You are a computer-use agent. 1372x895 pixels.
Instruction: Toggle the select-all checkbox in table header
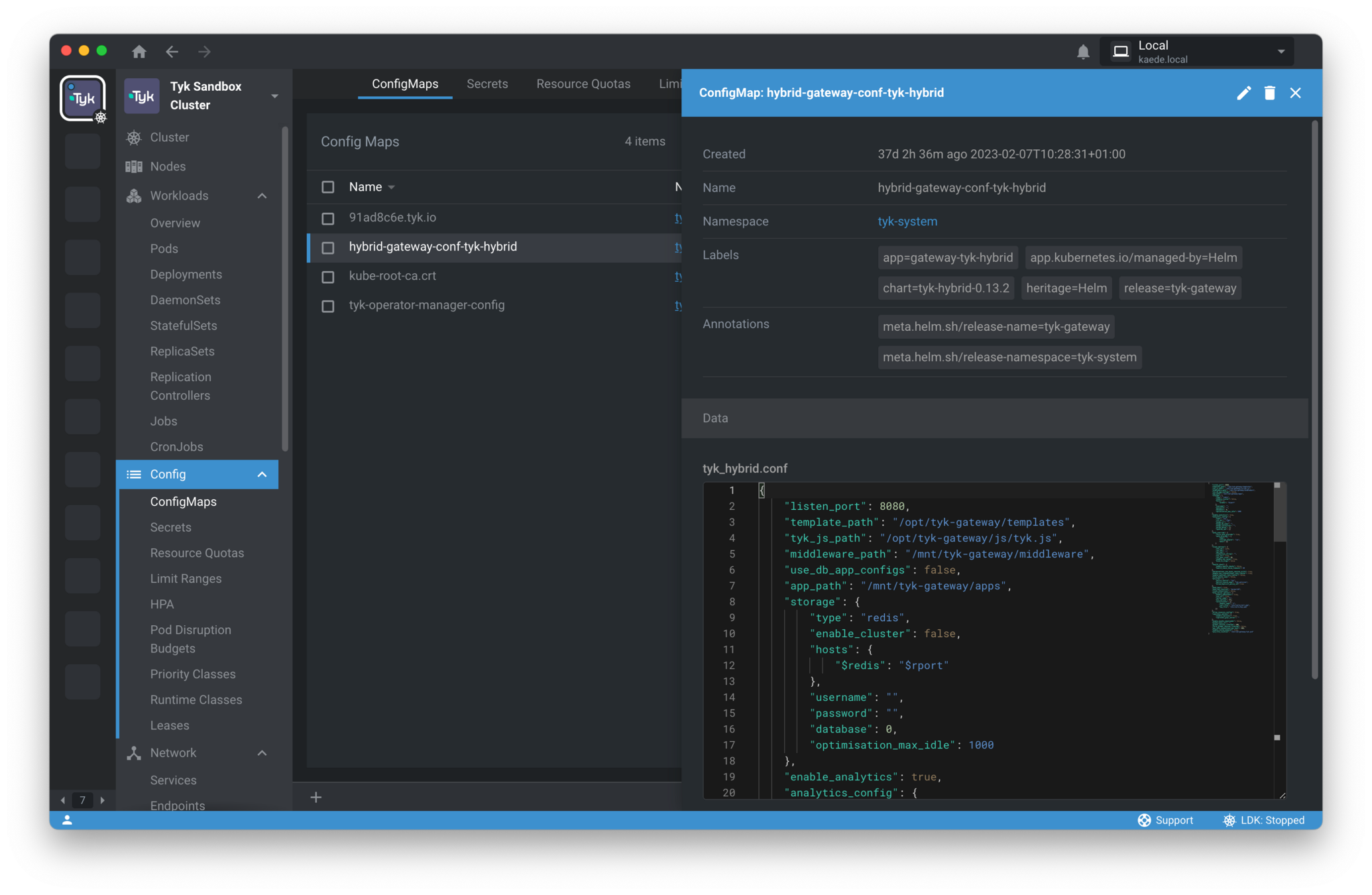[x=328, y=187]
